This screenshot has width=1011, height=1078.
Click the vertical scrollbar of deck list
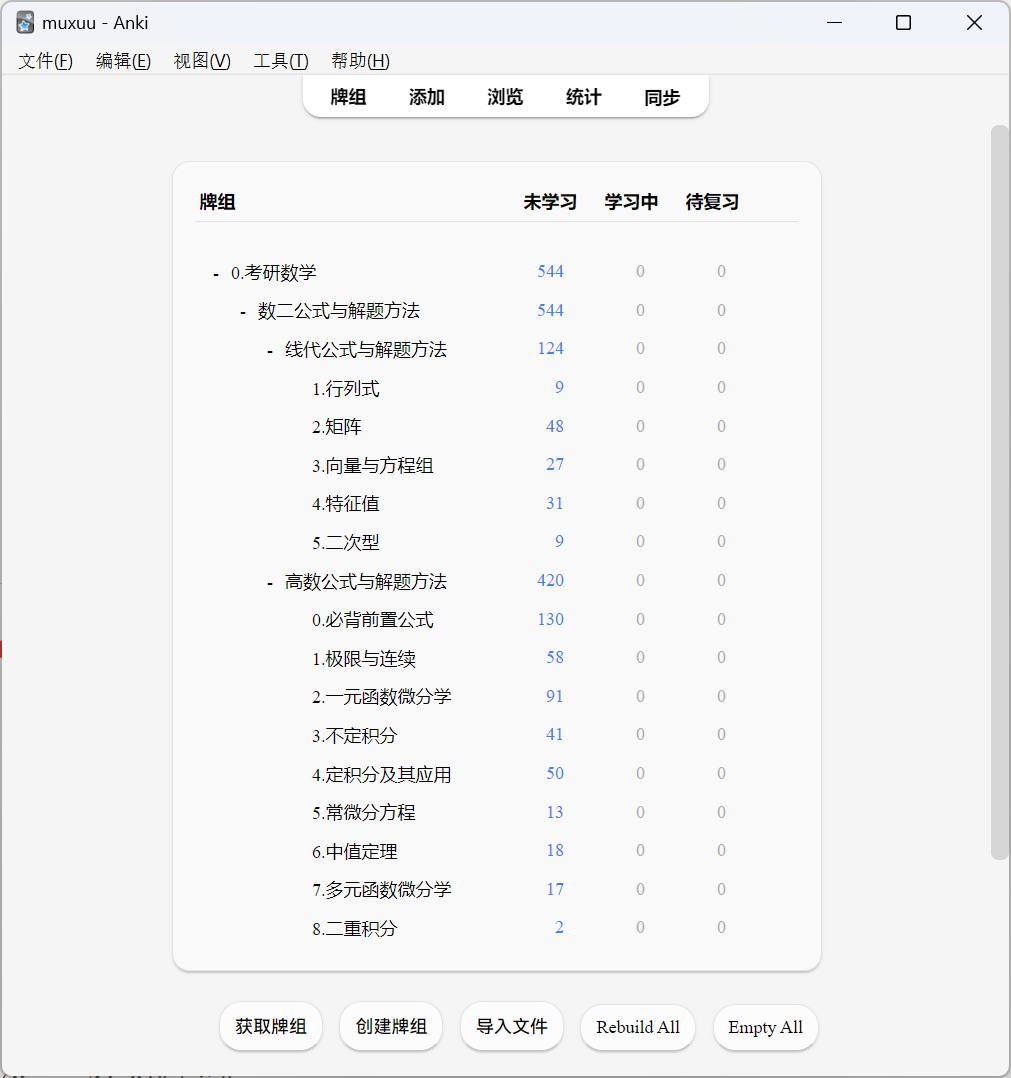click(x=999, y=492)
